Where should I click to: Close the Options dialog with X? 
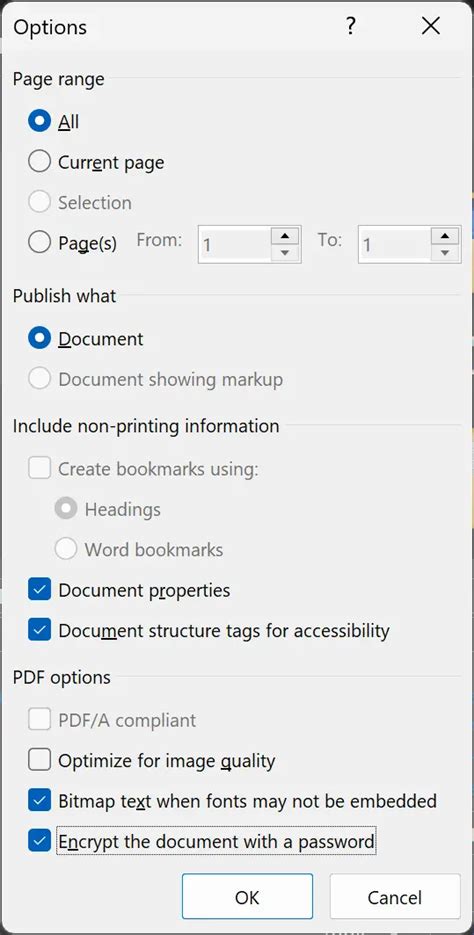[430, 26]
